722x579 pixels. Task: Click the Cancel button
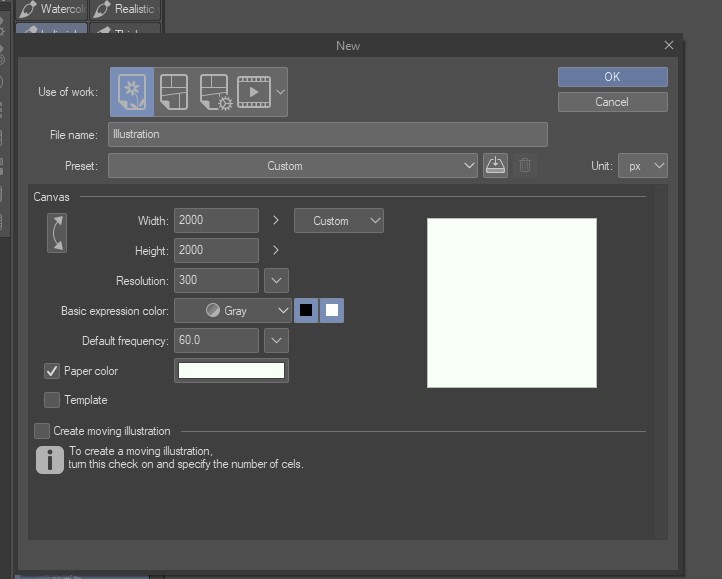click(x=612, y=102)
